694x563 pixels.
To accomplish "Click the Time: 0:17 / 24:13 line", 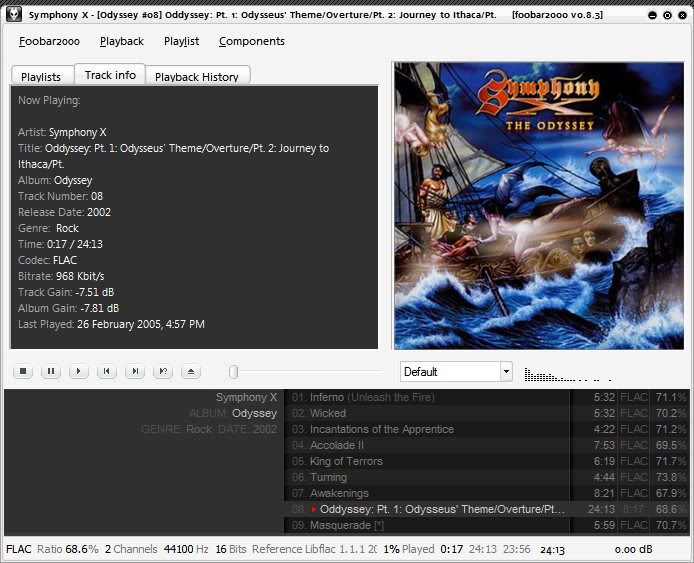I will (x=60, y=244).
